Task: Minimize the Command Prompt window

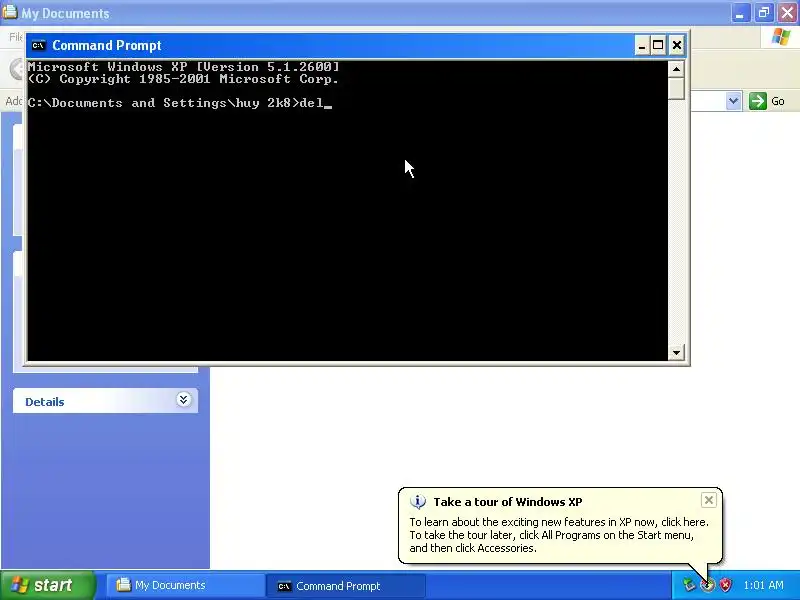Action: click(642, 46)
